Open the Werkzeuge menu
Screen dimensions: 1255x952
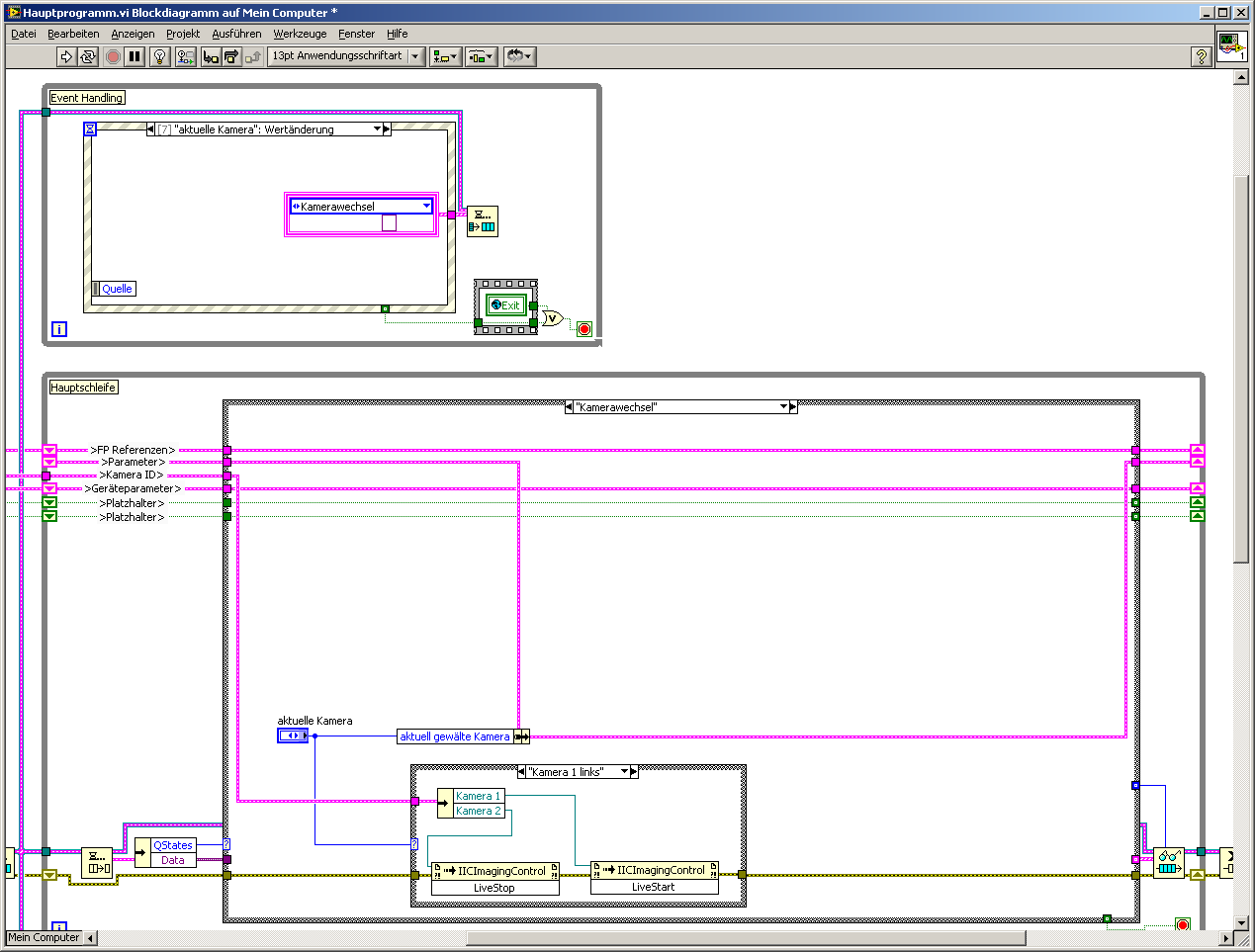(300, 34)
